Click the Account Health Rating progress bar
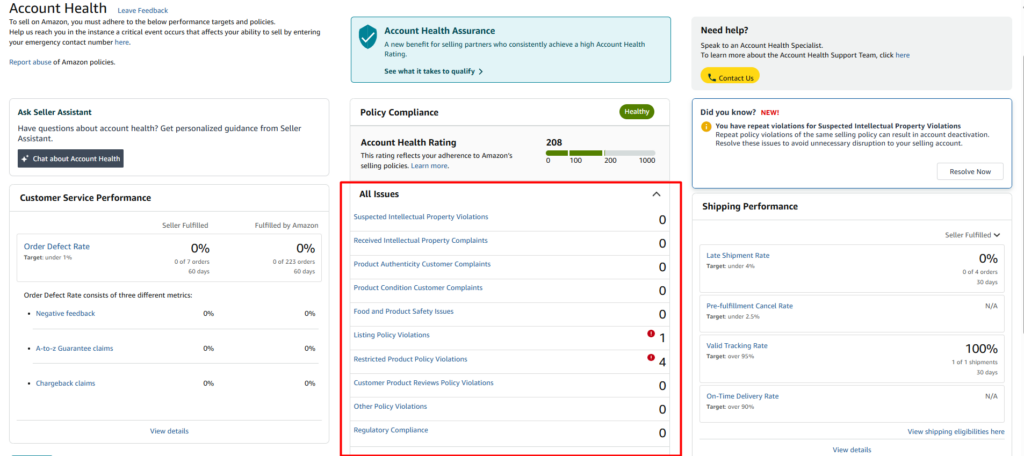The width and height of the screenshot is (1024, 456). tap(600, 153)
